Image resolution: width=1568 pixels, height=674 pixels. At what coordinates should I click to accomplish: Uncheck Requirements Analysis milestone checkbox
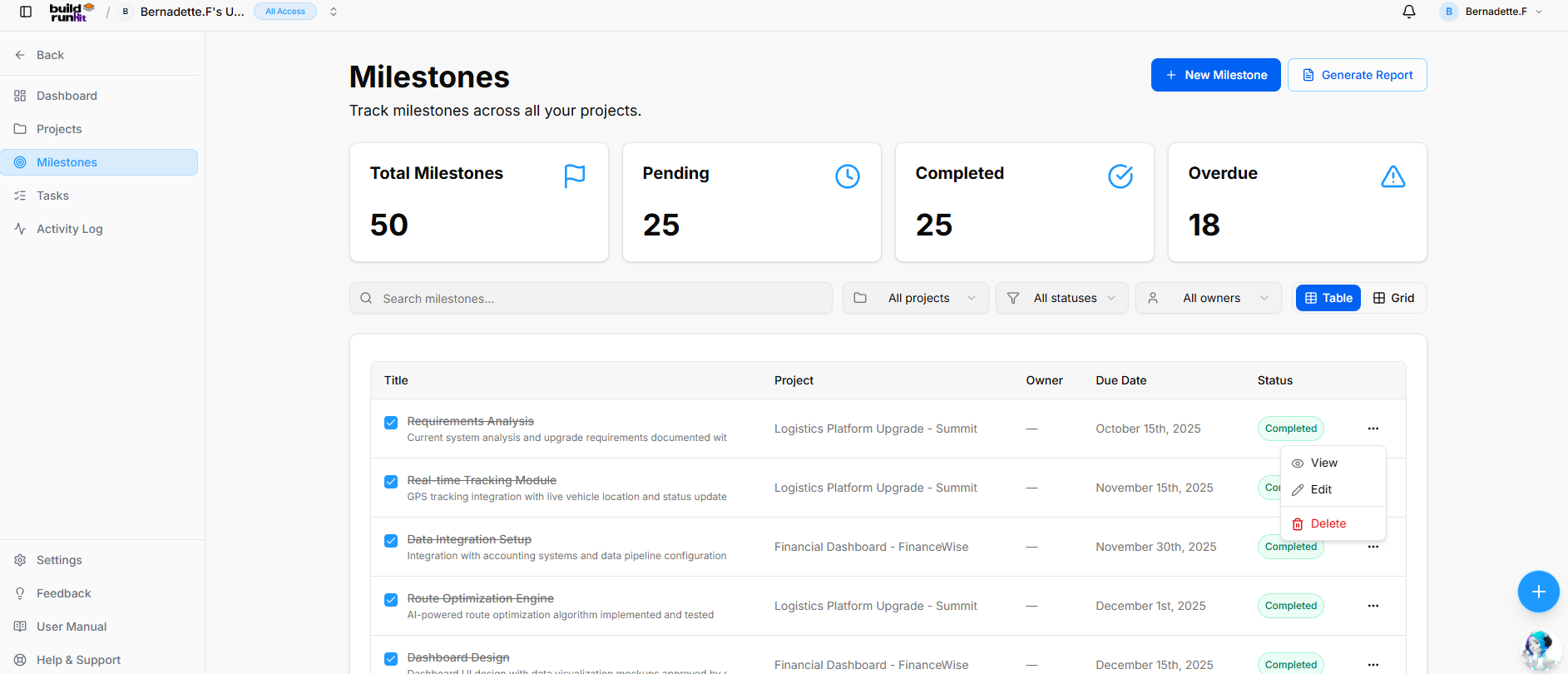pos(391,423)
